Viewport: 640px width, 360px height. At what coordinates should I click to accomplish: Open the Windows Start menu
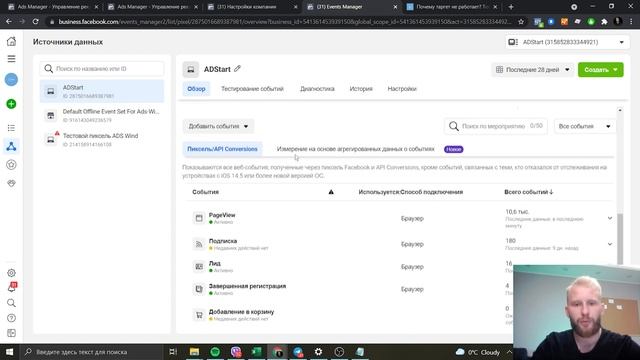tap(9, 351)
